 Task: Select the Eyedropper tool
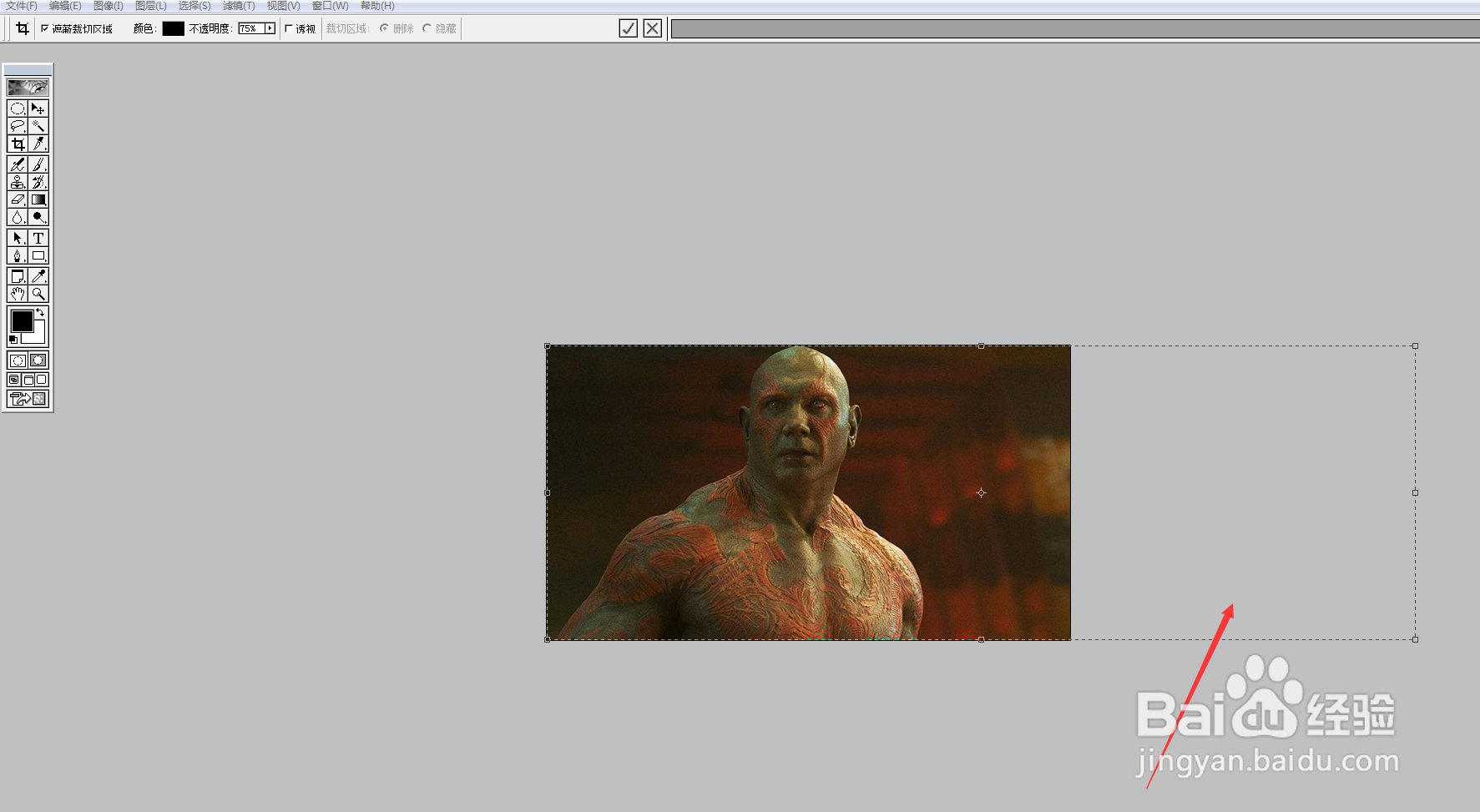click(x=38, y=276)
